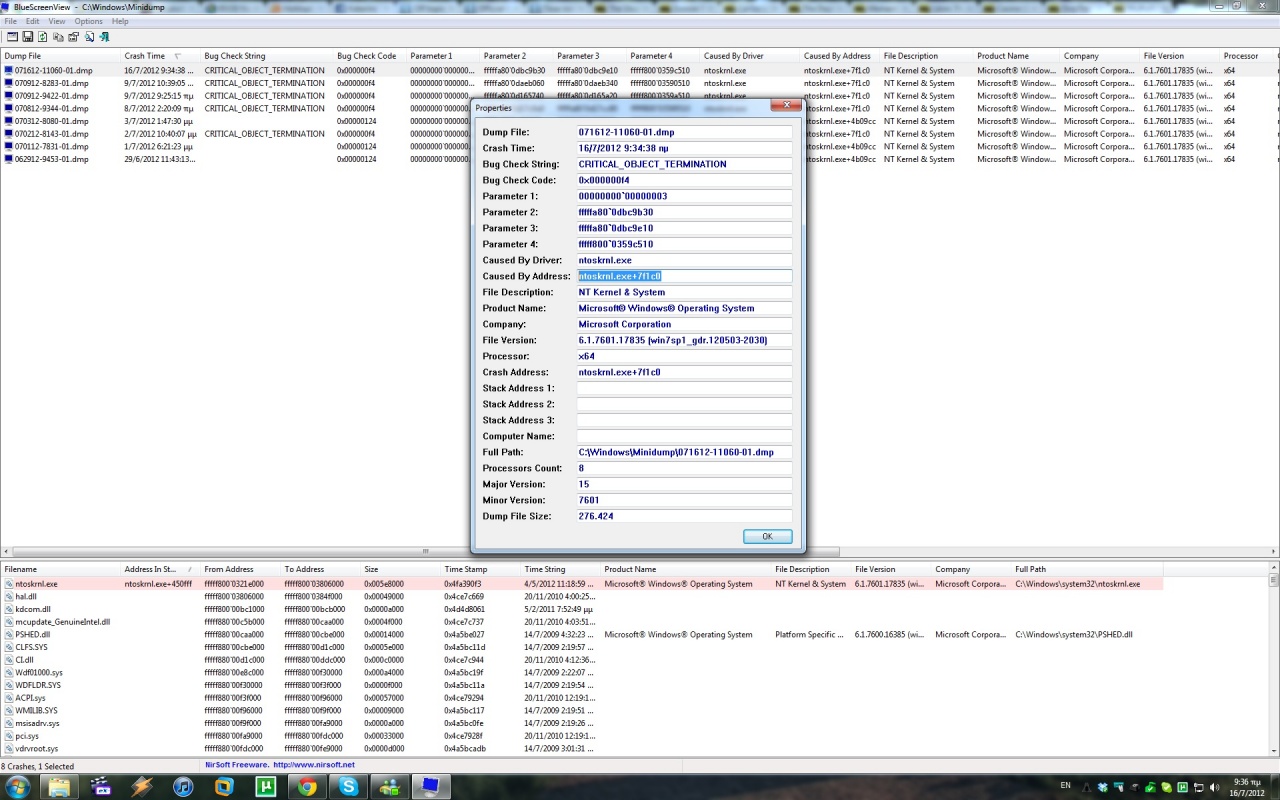The height and width of the screenshot is (800, 1280).
Task: Sort by Caused By Driver column
Action: [750, 56]
